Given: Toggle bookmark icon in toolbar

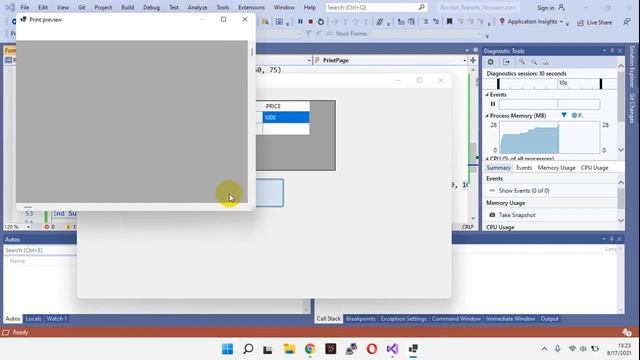Looking at the screenshot, I should tap(449, 22).
